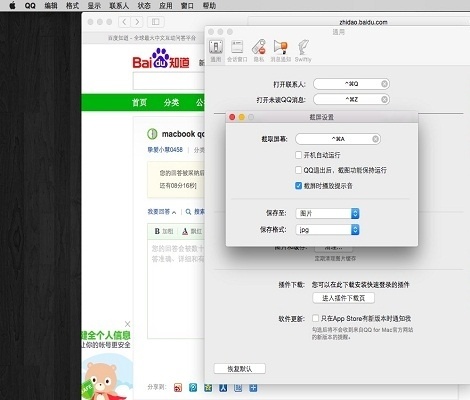Click the fourth blue share icon

click(223, 387)
